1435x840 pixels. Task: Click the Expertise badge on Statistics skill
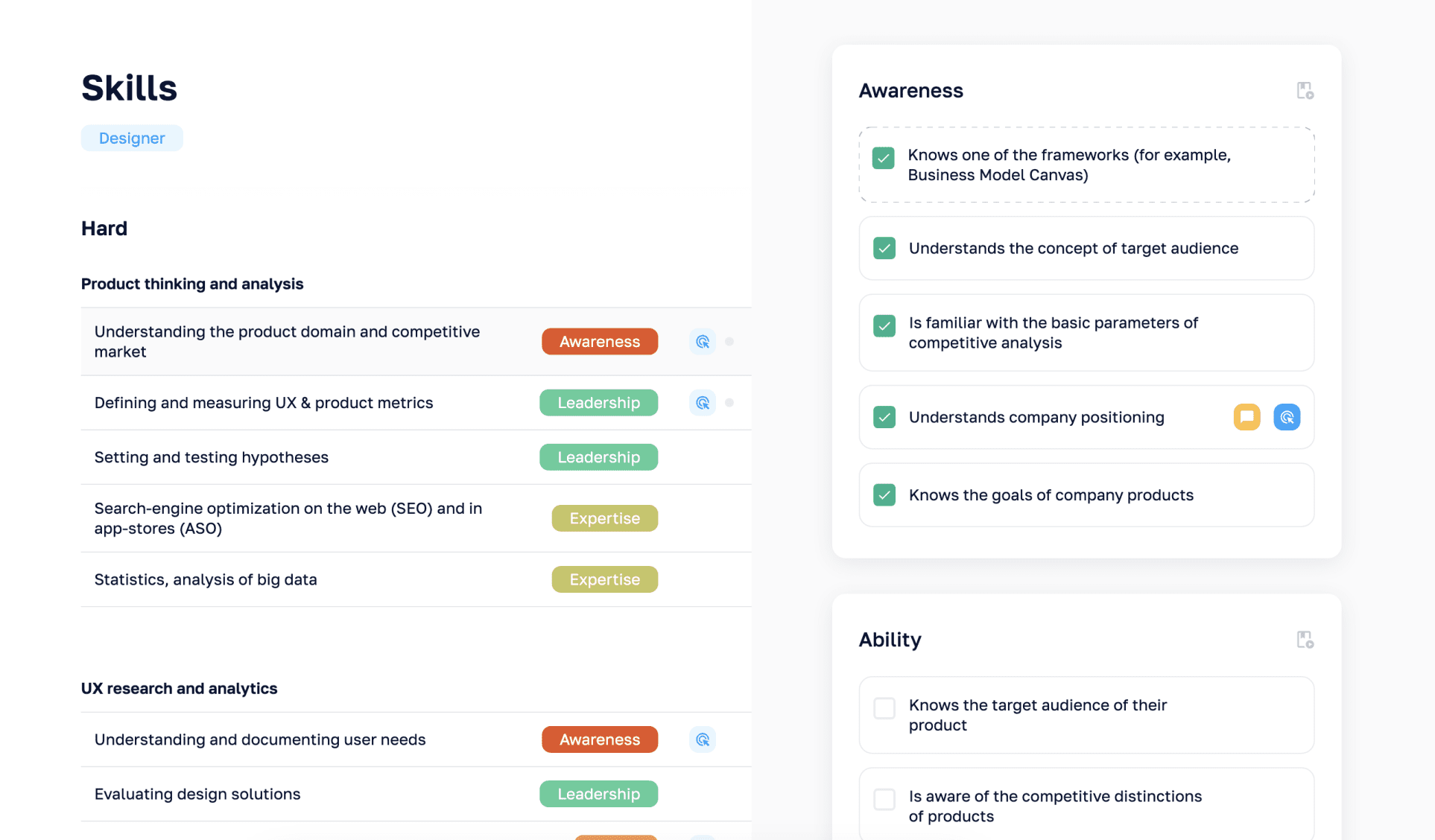[604, 579]
